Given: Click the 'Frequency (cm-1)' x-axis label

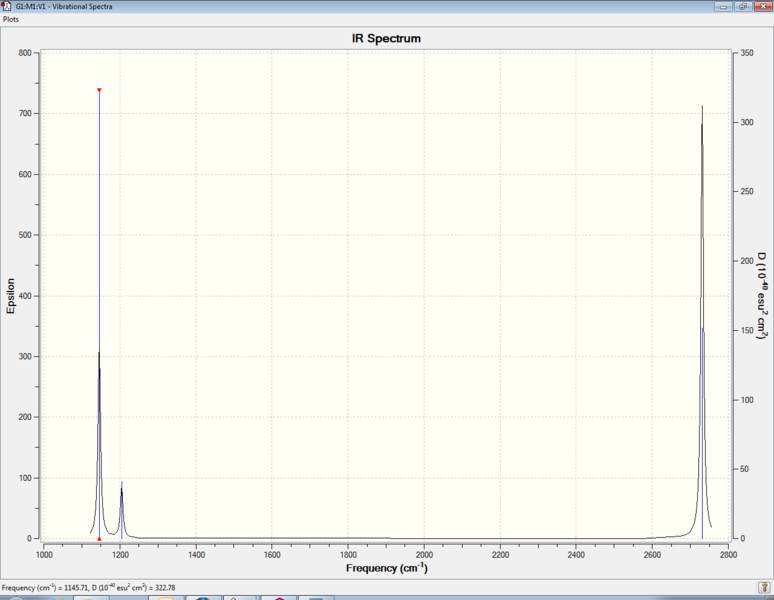Looking at the screenshot, I should tap(387, 568).
